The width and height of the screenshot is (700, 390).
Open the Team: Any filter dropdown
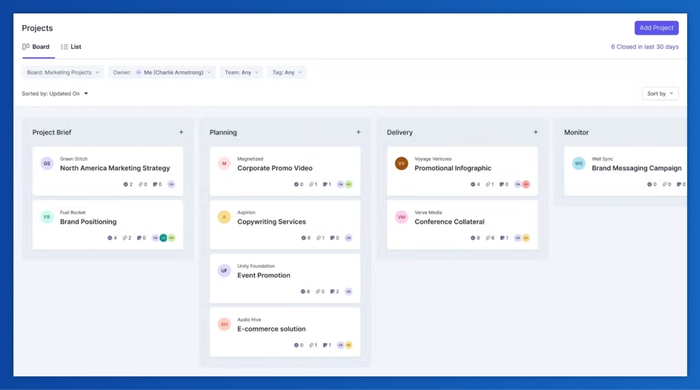(x=241, y=72)
